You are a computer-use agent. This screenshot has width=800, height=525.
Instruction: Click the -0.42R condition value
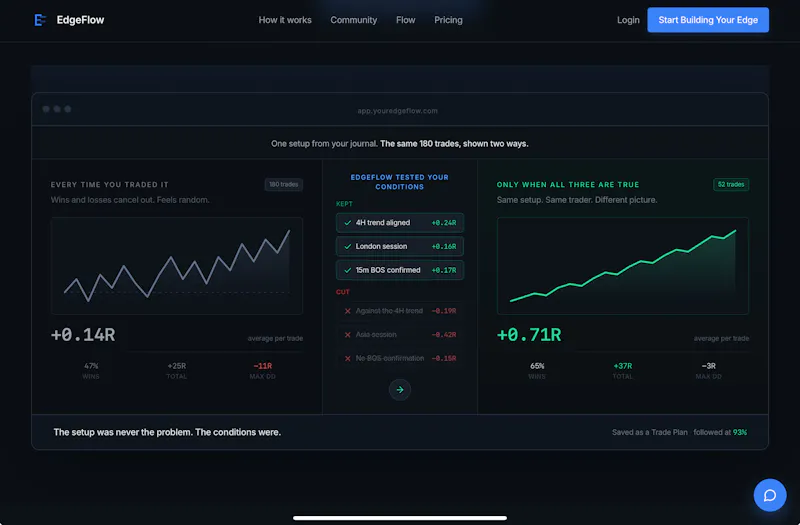(x=443, y=335)
